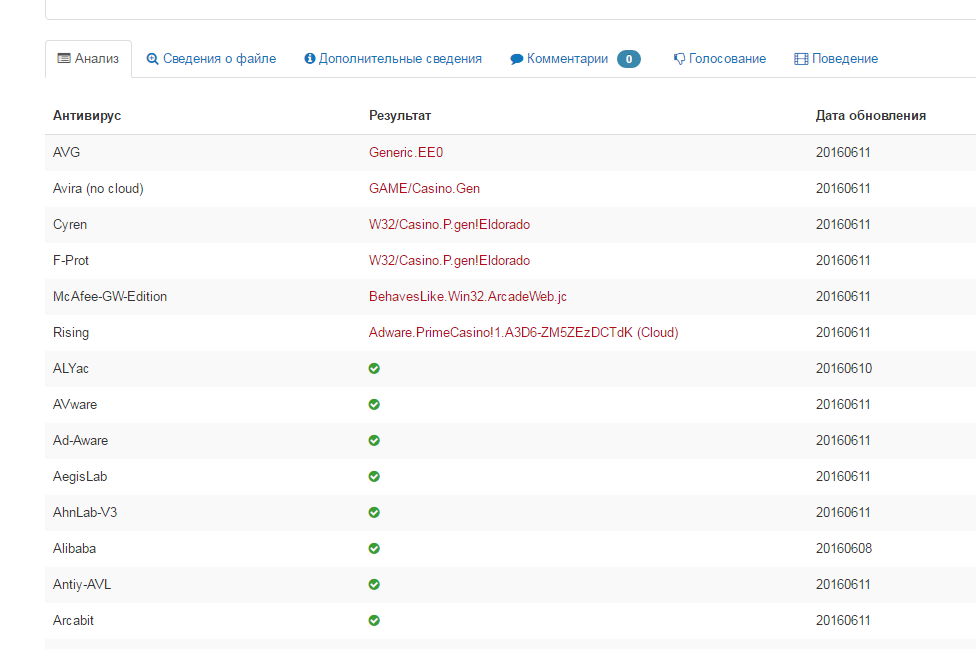976x649 pixels.
Task: Click the Результат column header
Action: 400,116
